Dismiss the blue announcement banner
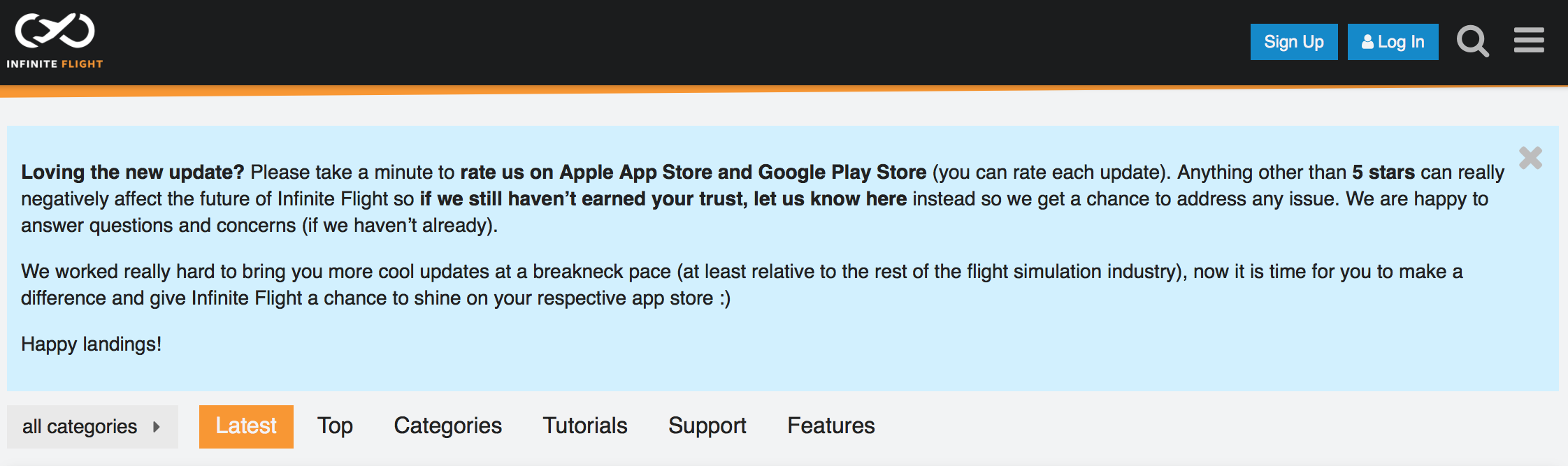The height and width of the screenshot is (466, 1568). click(1530, 158)
